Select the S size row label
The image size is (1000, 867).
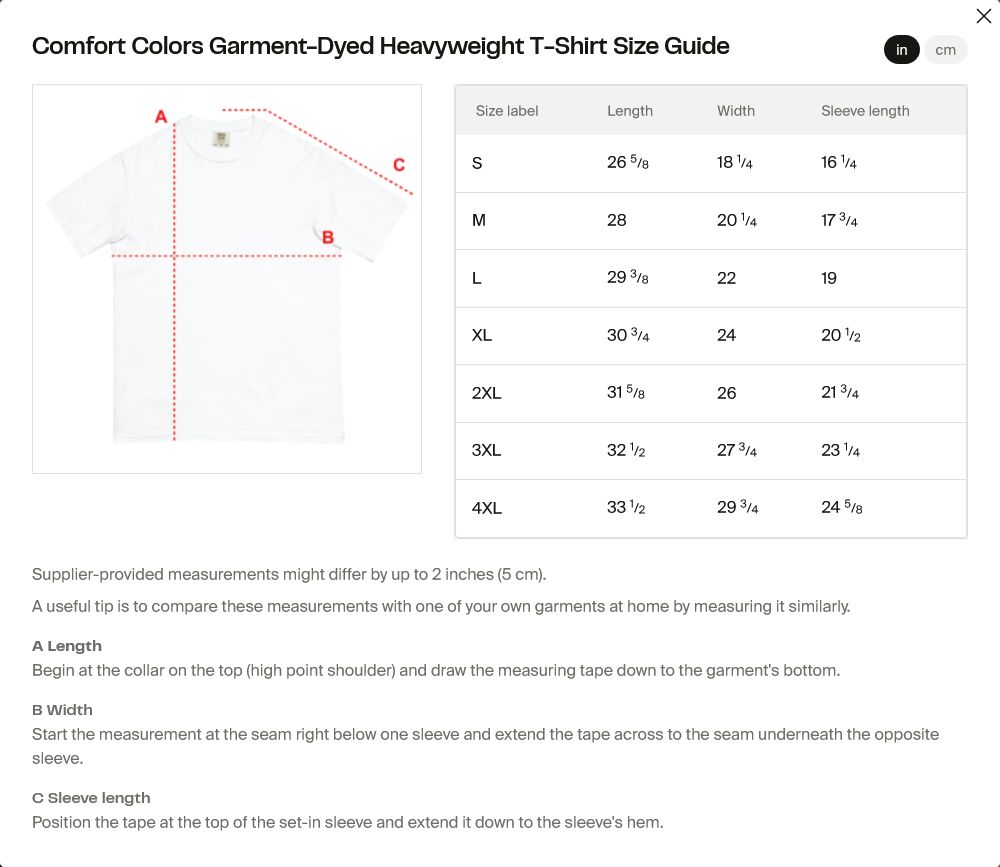pos(477,163)
